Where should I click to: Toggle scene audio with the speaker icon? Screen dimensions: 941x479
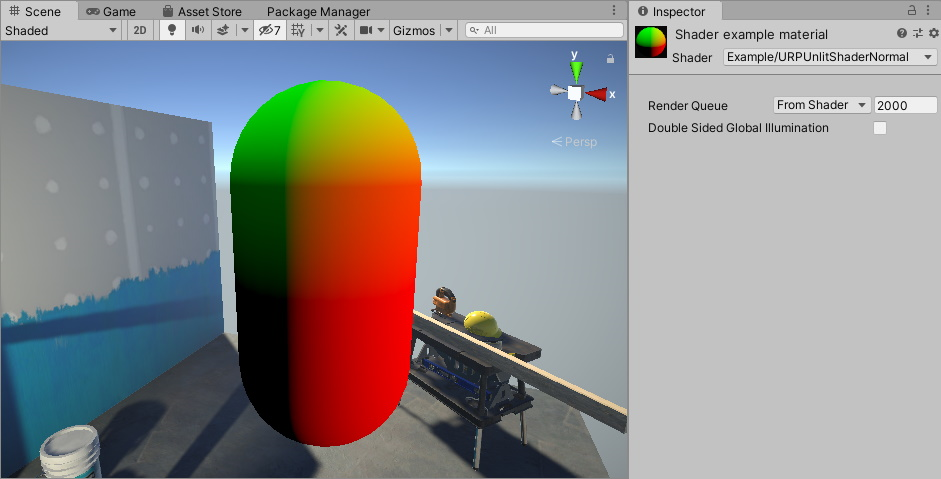197,30
